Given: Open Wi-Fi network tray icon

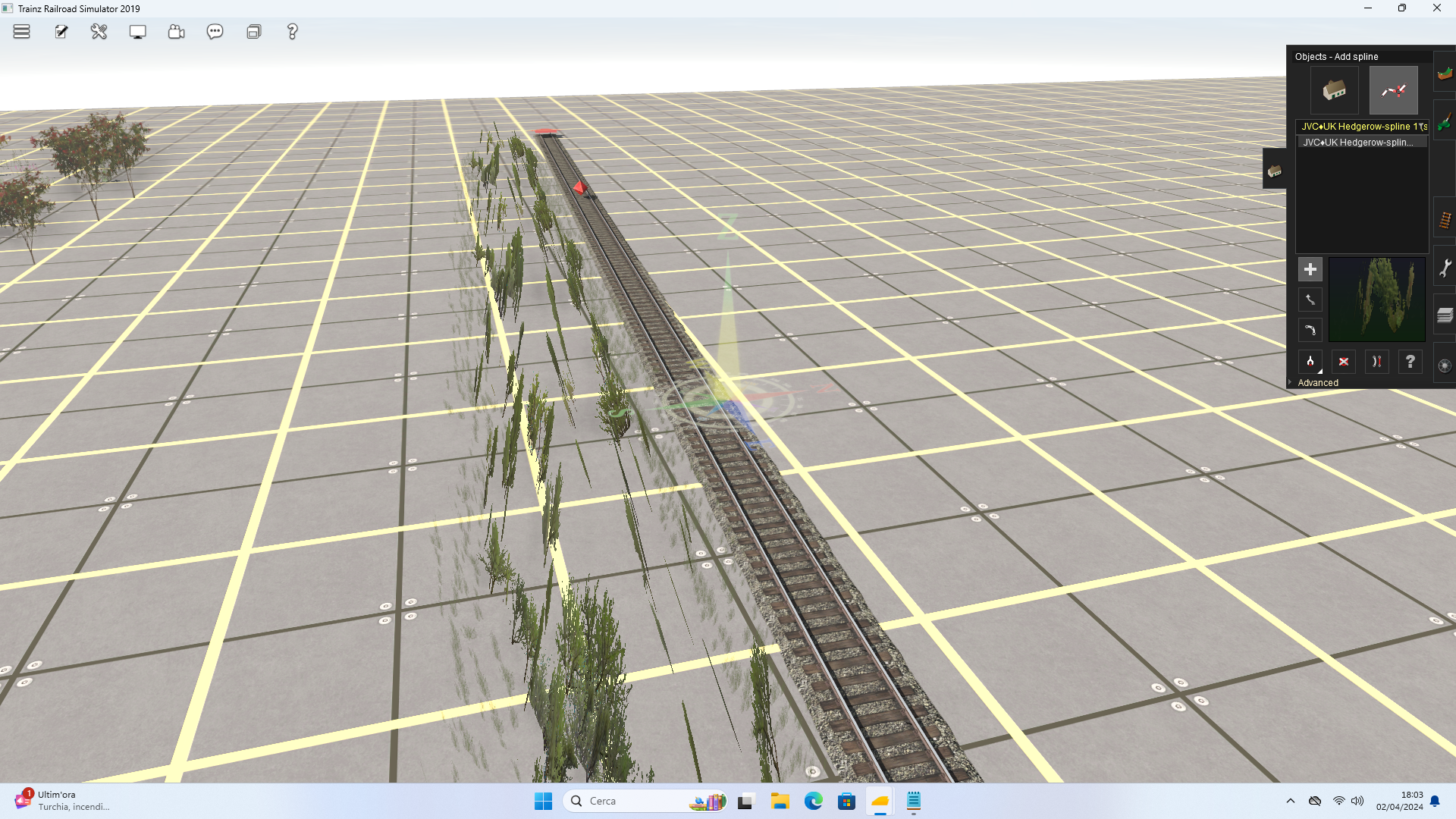Looking at the screenshot, I should coord(1338,801).
